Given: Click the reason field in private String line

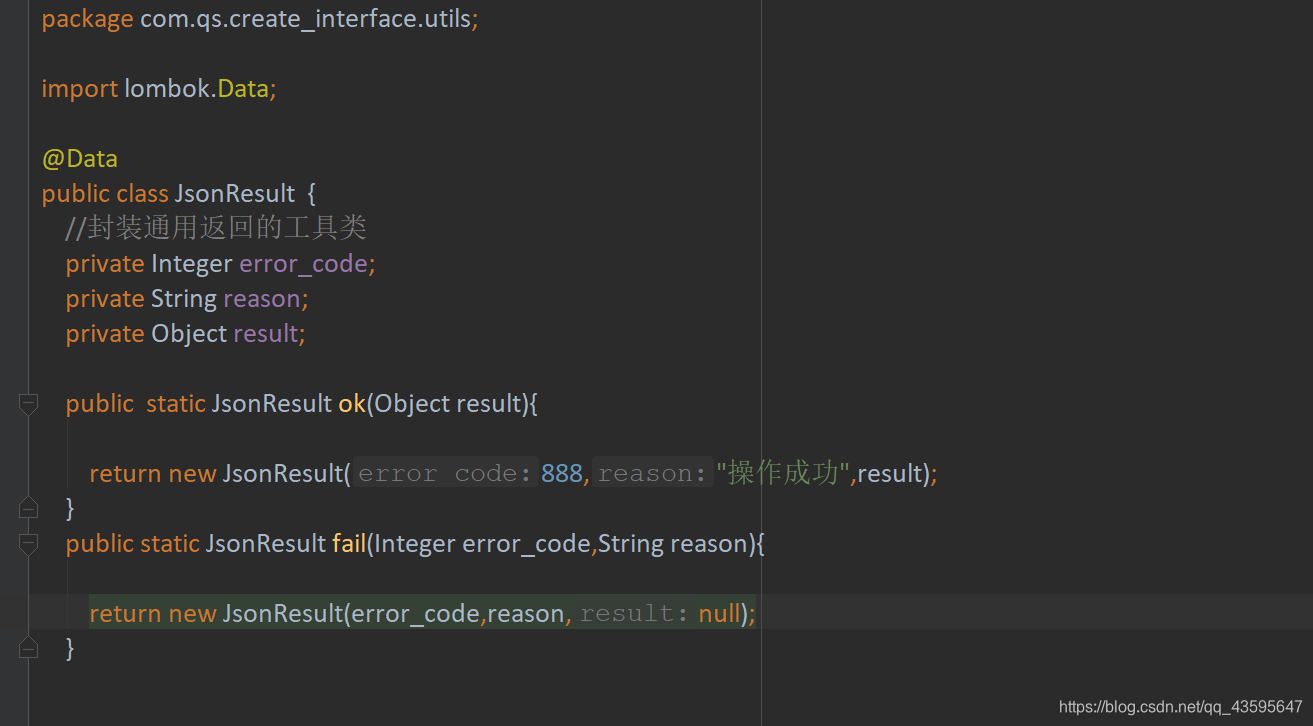Looking at the screenshot, I should (262, 299).
